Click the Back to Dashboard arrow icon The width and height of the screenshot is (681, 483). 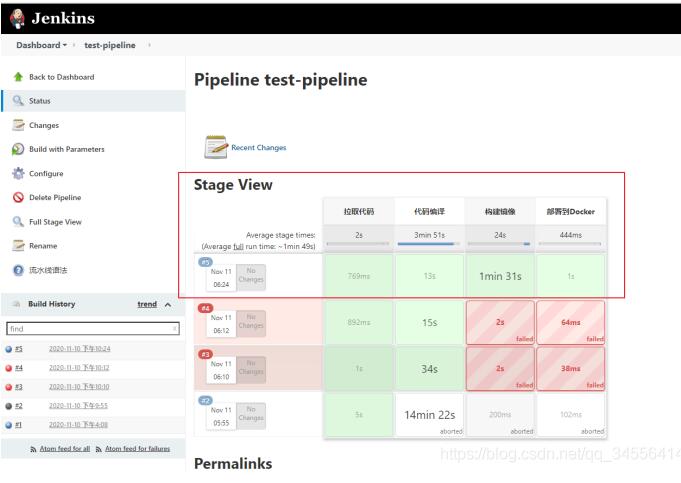[x=18, y=77]
